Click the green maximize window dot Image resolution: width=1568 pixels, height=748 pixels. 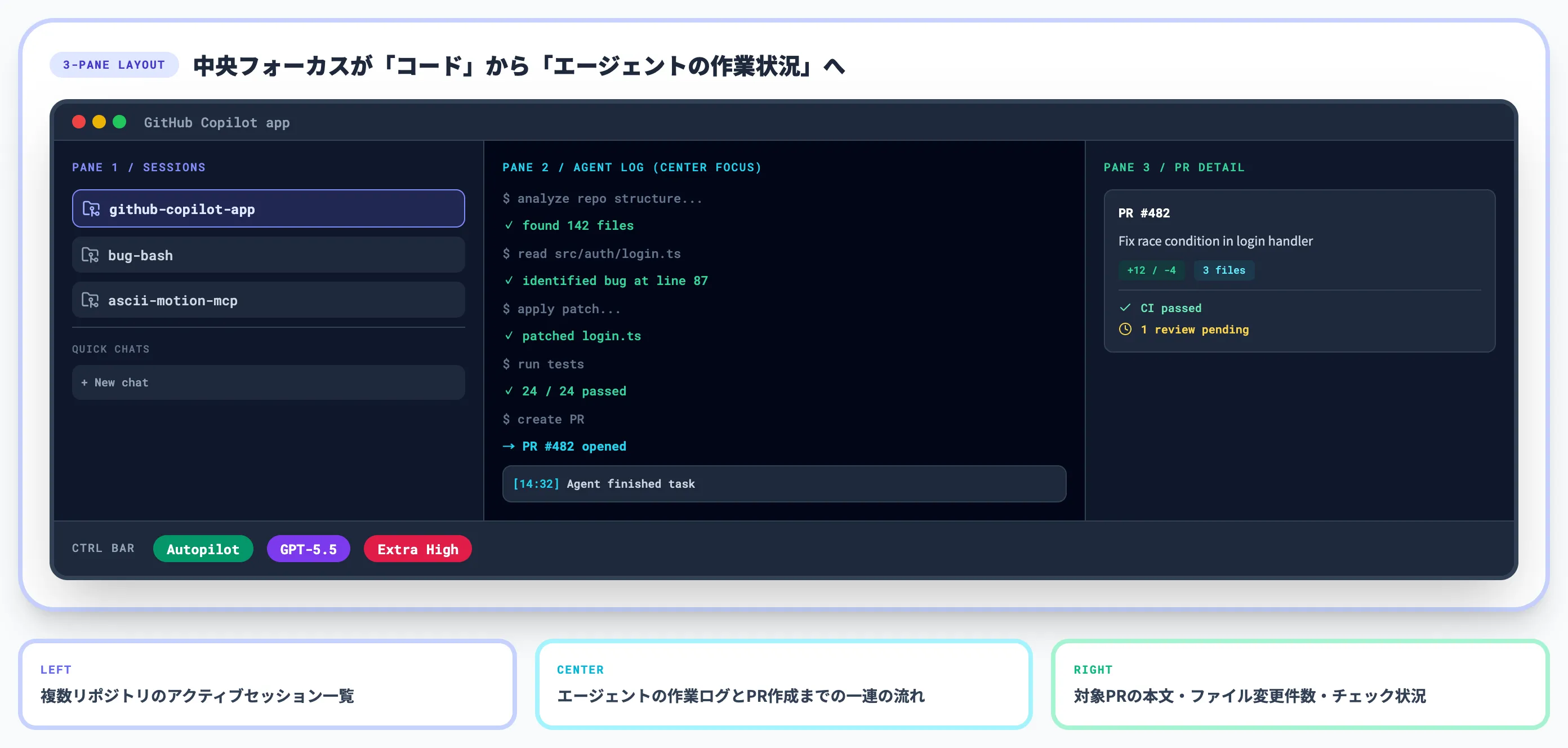pyautogui.click(x=120, y=122)
